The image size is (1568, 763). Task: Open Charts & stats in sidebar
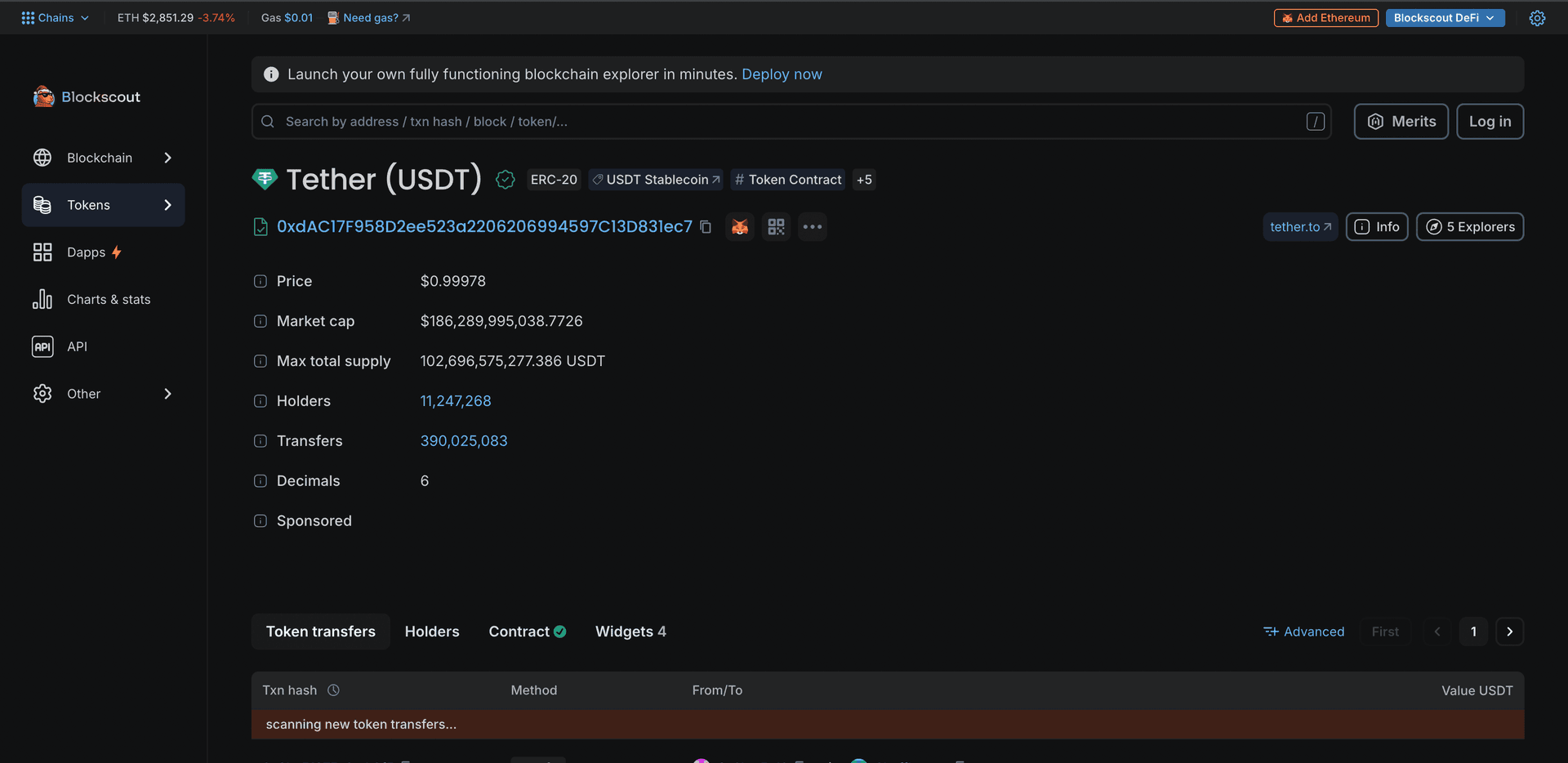click(x=108, y=300)
